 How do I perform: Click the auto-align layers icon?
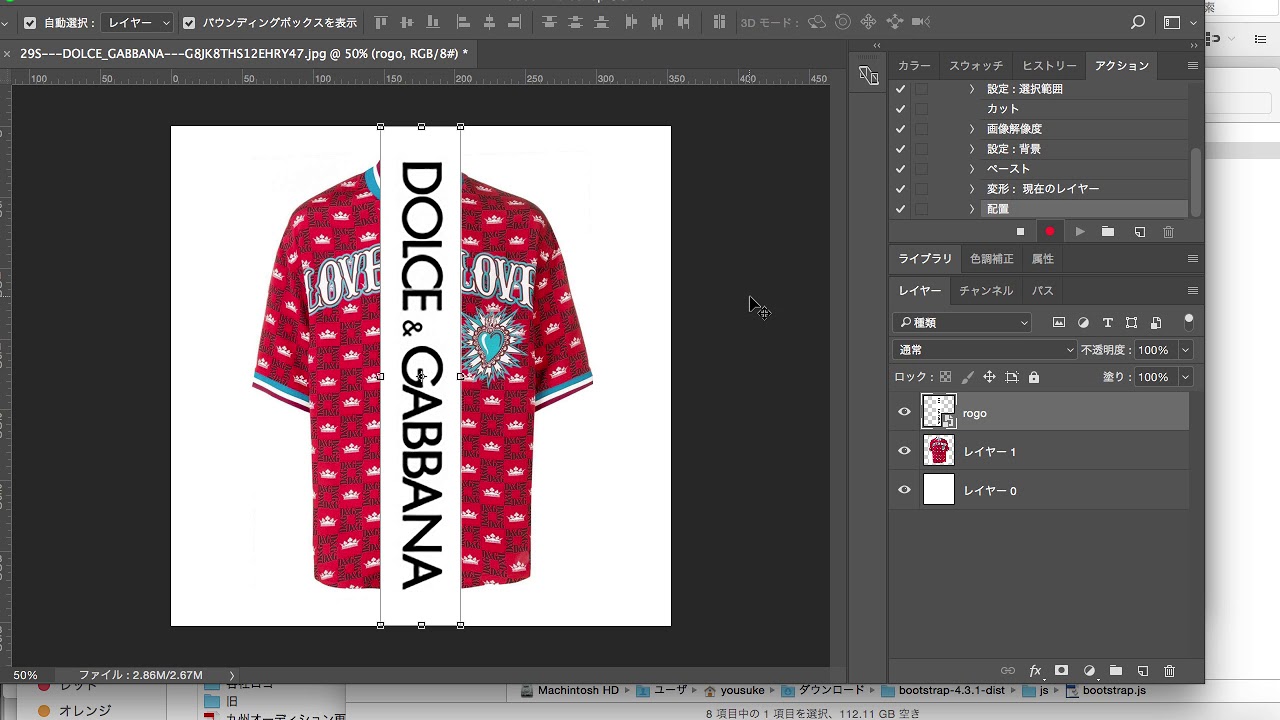(x=719, y=22)
